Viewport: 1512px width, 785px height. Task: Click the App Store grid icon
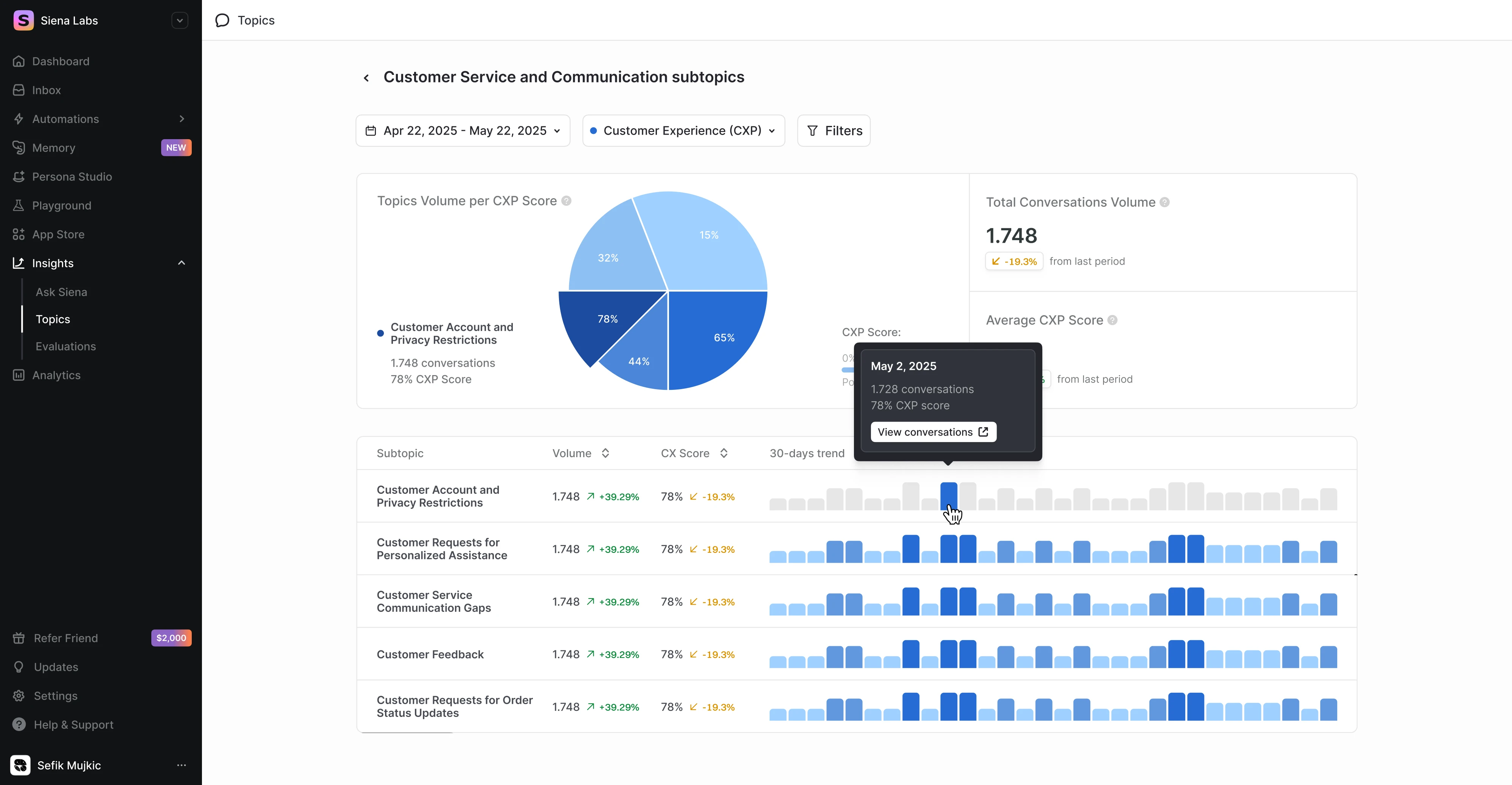pyautogui.click(x=19, y=234)
